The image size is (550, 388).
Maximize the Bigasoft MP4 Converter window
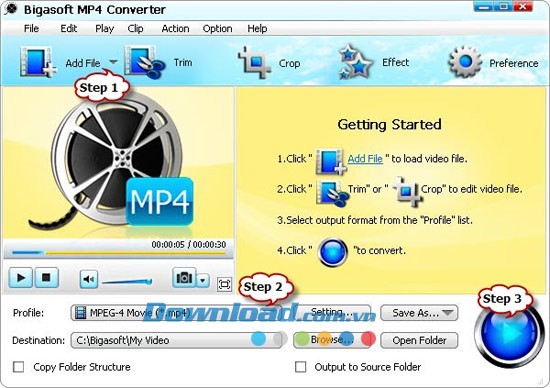(x=504, y=6)
